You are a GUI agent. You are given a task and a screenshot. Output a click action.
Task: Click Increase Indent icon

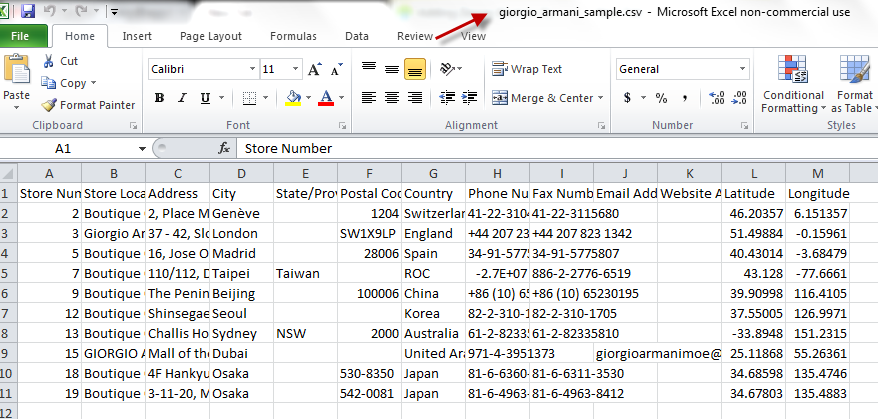point(469,98)
